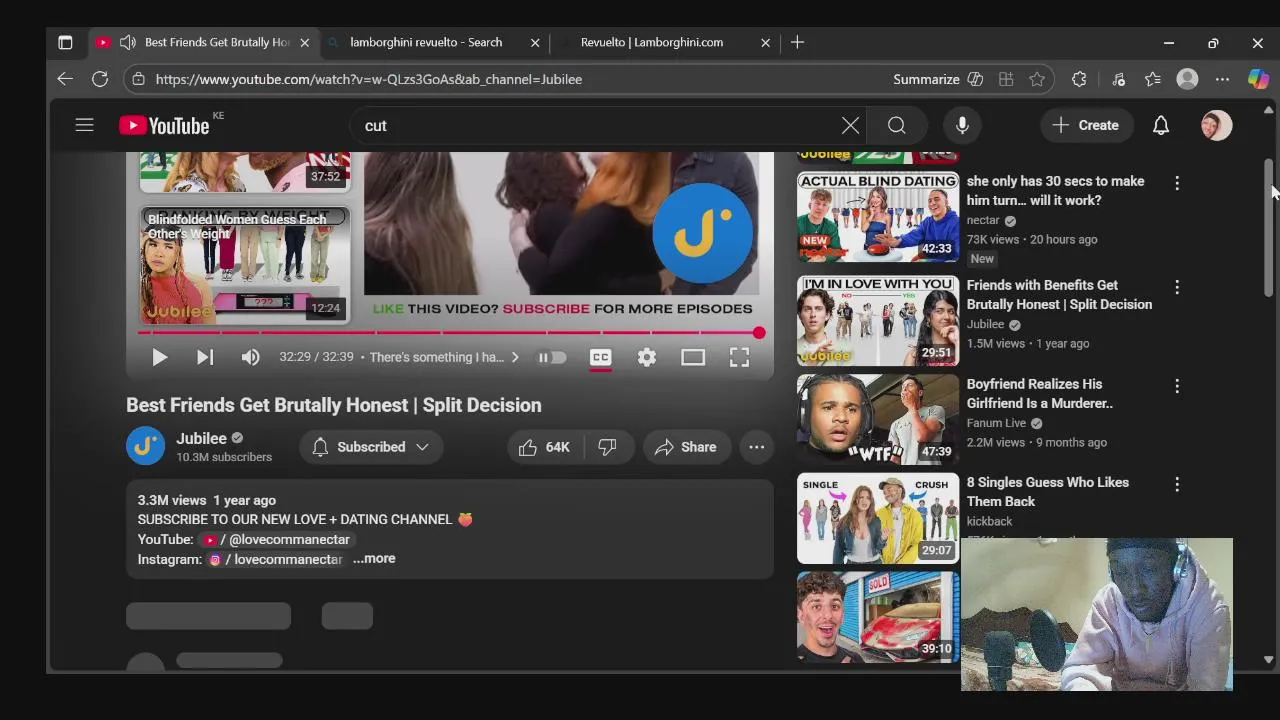
Task: Open YouTube notifications bell
Action: 1161,125
